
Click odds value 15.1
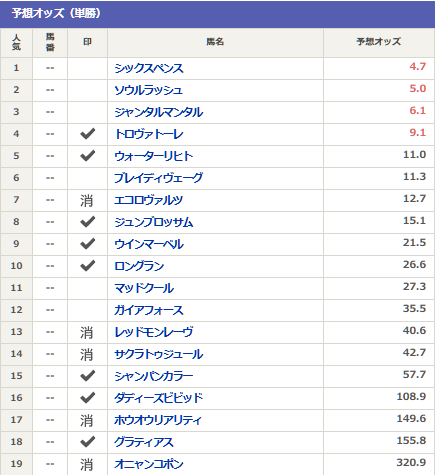point(415,221)
